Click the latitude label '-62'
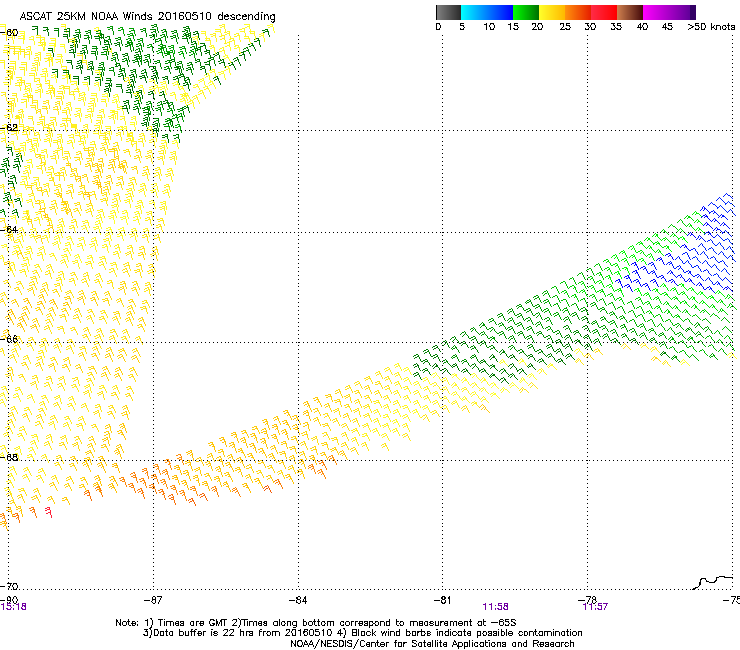 pos(9,128)
